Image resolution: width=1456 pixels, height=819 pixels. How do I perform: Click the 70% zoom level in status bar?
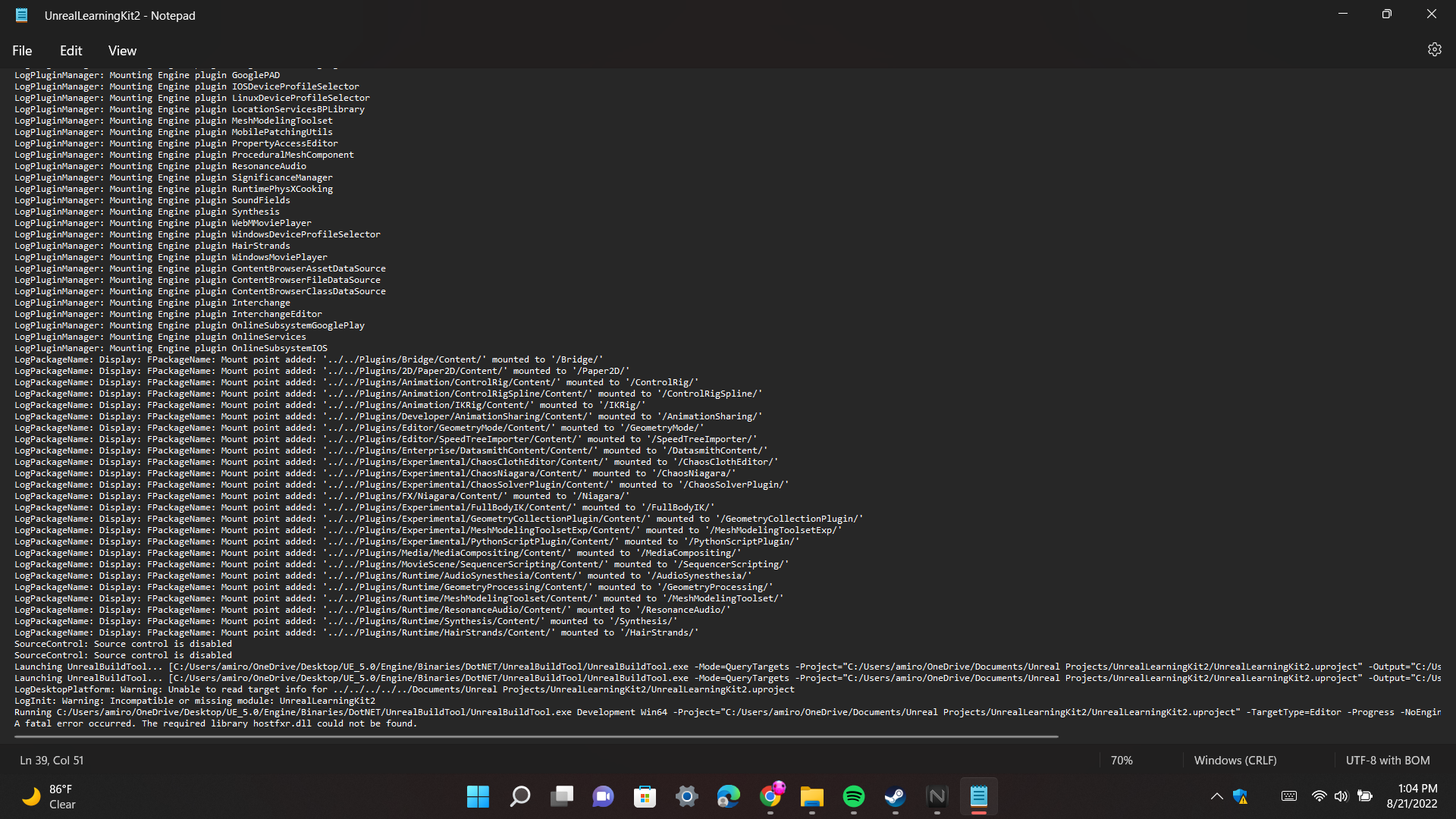(x=1122, y=760)
